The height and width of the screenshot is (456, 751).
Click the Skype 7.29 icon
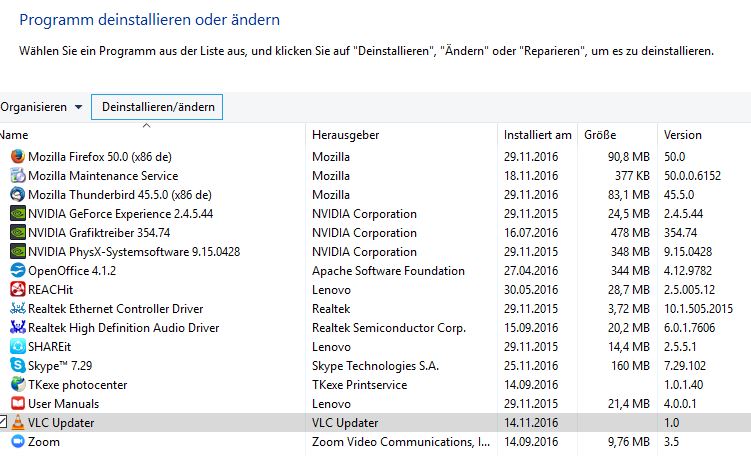point(17,366)
